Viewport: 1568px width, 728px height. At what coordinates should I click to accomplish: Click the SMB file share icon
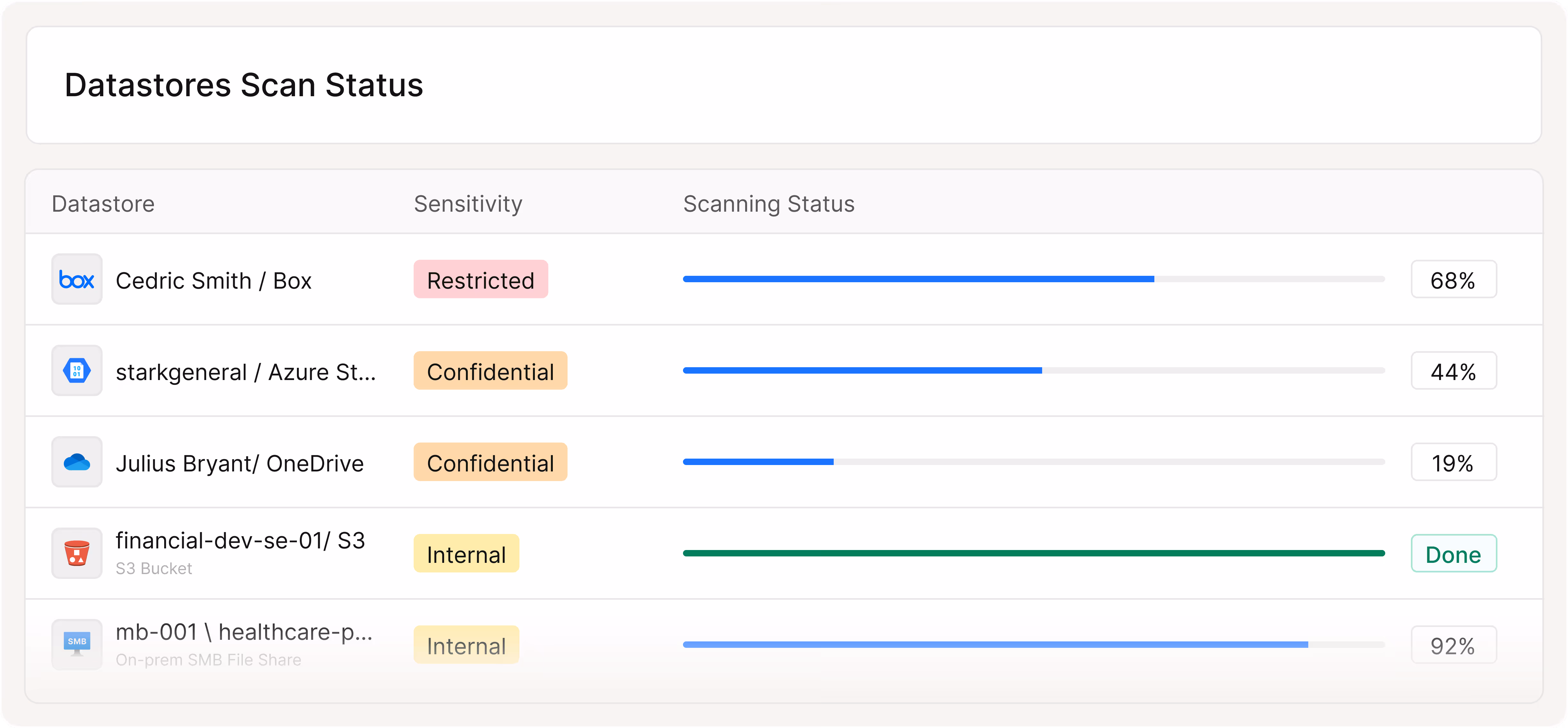(77, 645)
